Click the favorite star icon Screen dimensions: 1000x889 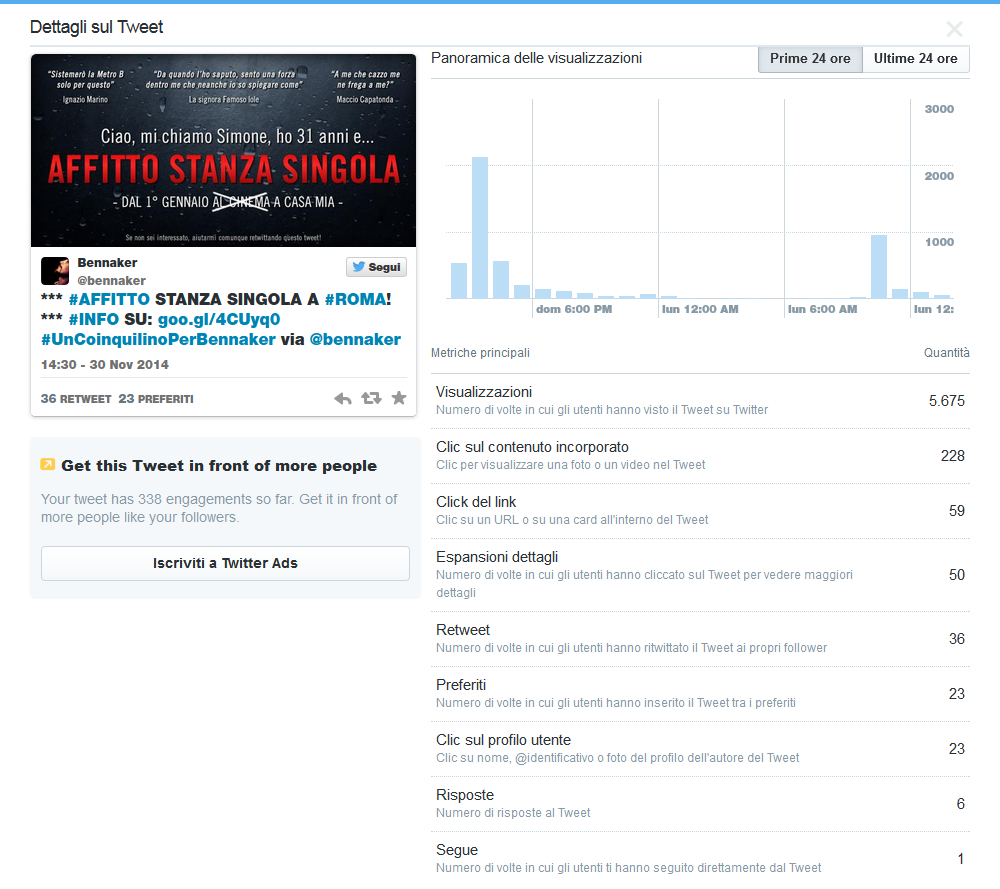coord(399,397)
